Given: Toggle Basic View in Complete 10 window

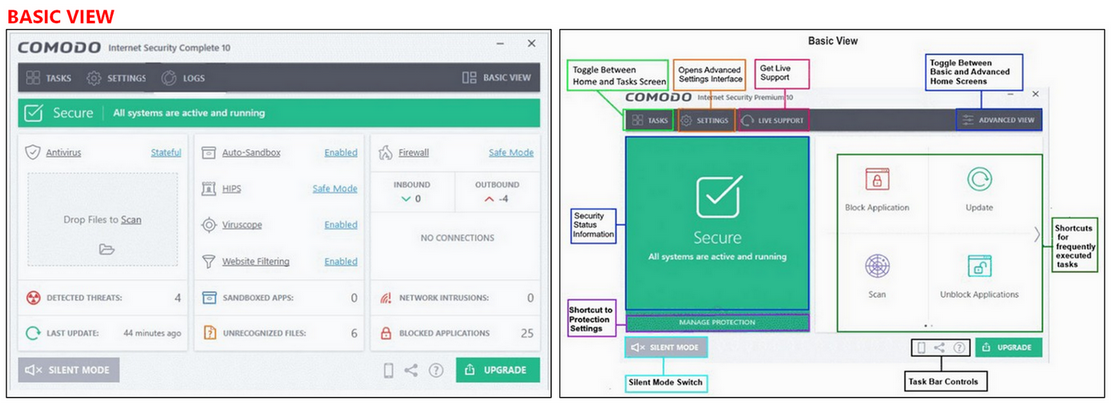Looking at the screenshot, I should pos(496,78).
